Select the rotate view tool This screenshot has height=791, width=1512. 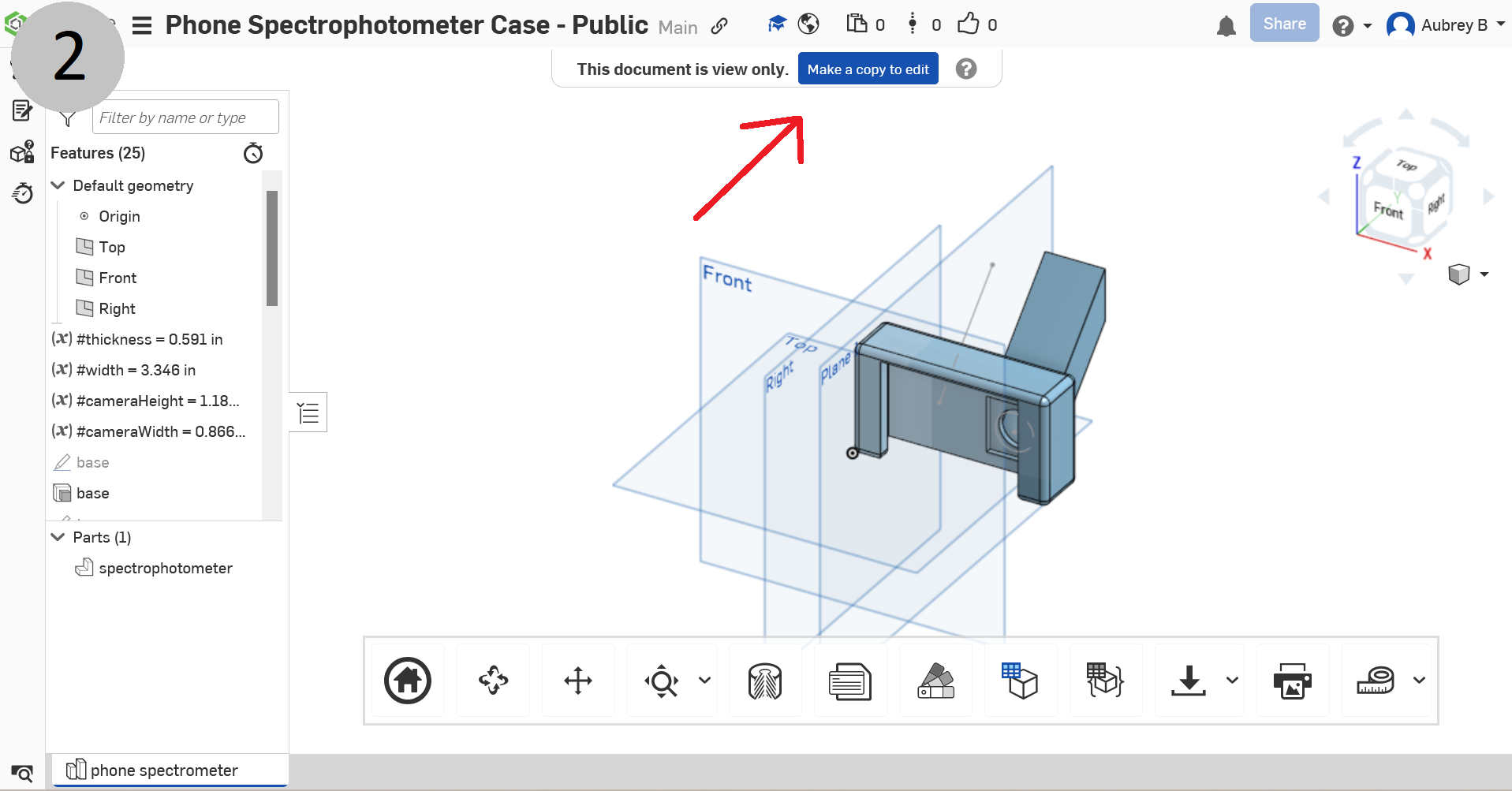coord(494,680)
